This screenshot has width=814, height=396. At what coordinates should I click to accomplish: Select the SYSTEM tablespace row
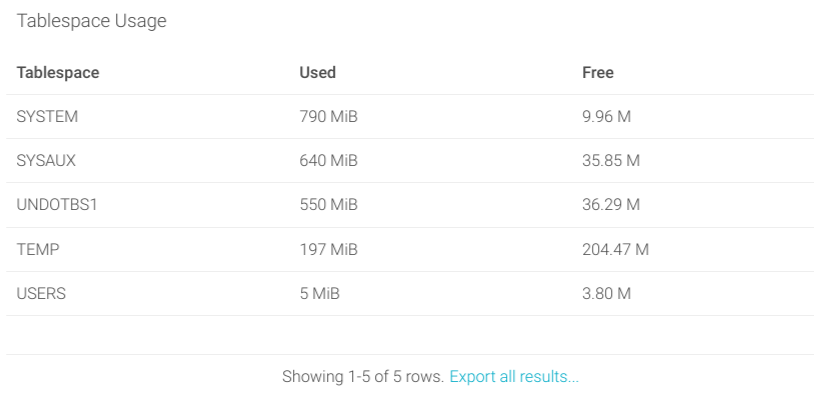pyautogui.click(x=410, y=117)
